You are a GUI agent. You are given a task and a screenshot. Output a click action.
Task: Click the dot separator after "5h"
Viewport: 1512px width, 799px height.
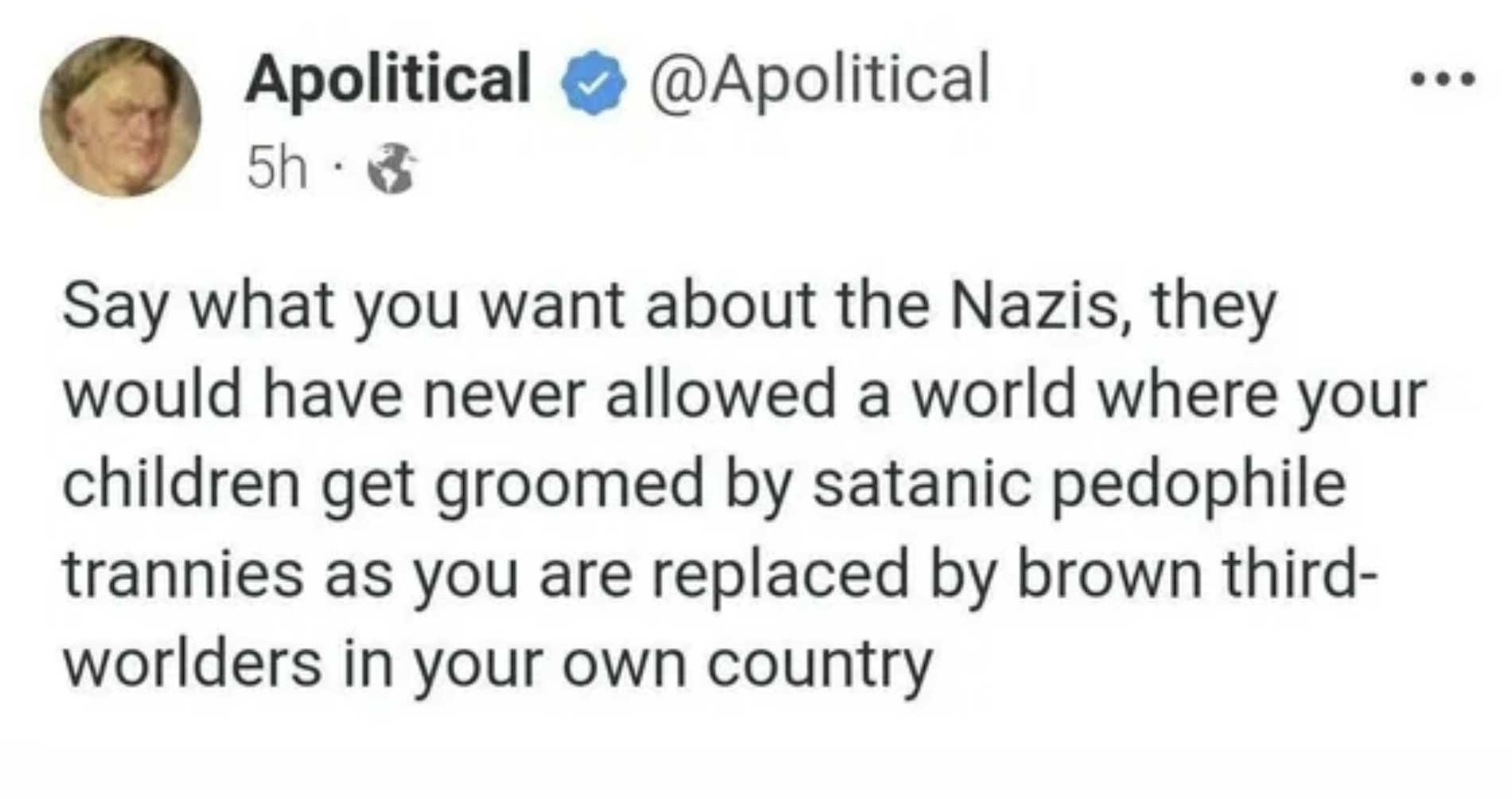point(337,169)
